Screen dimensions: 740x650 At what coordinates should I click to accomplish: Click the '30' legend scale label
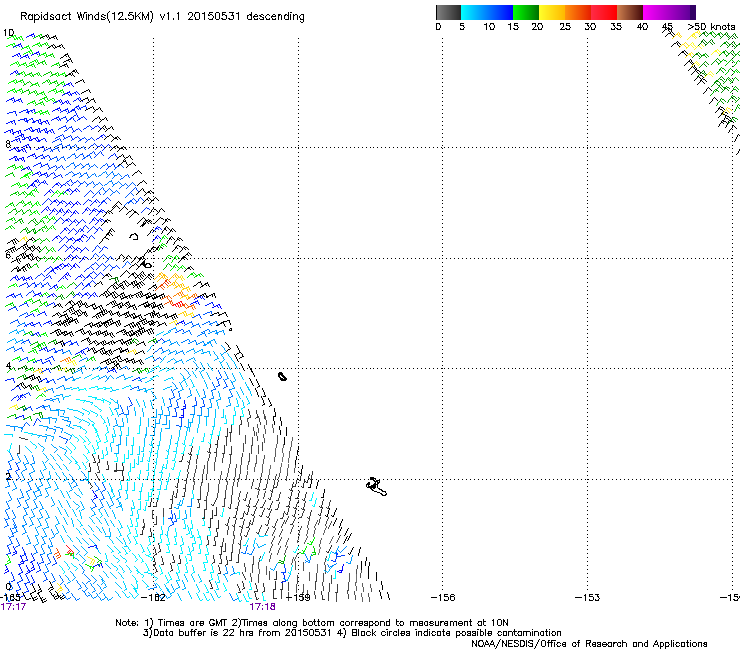click(x=590, y=27)
